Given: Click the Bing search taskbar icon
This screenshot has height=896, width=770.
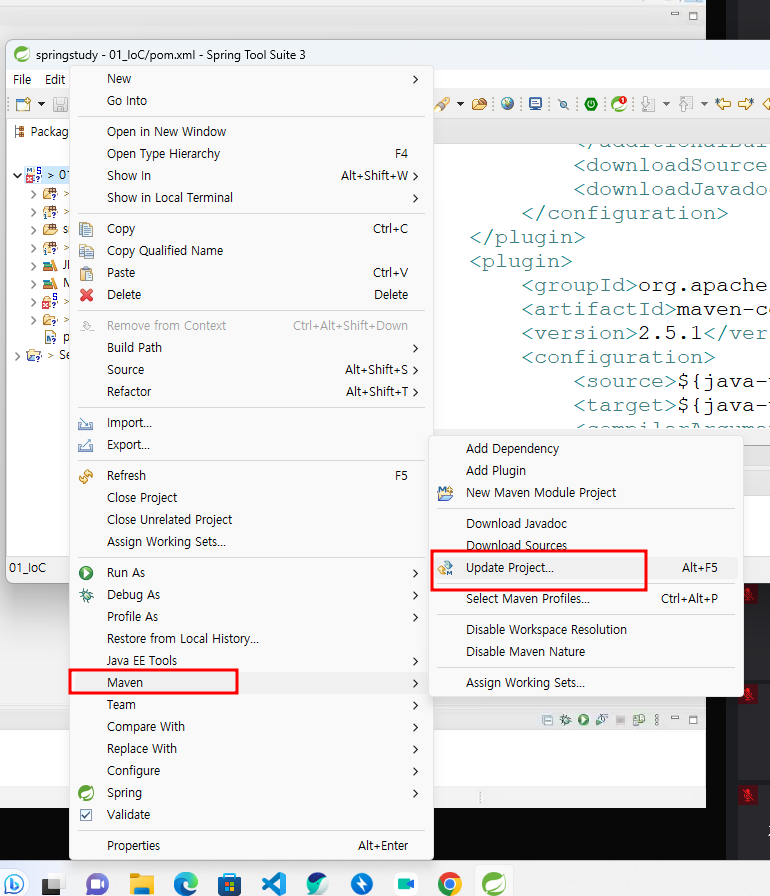Looking at the screenshot, I should click(13, 883).
